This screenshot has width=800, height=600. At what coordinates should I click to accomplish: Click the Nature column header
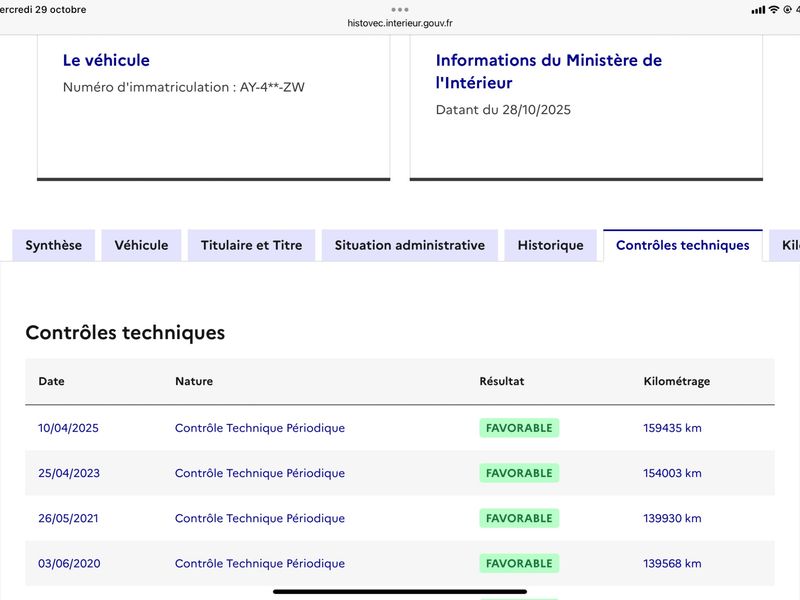point(194,381)
